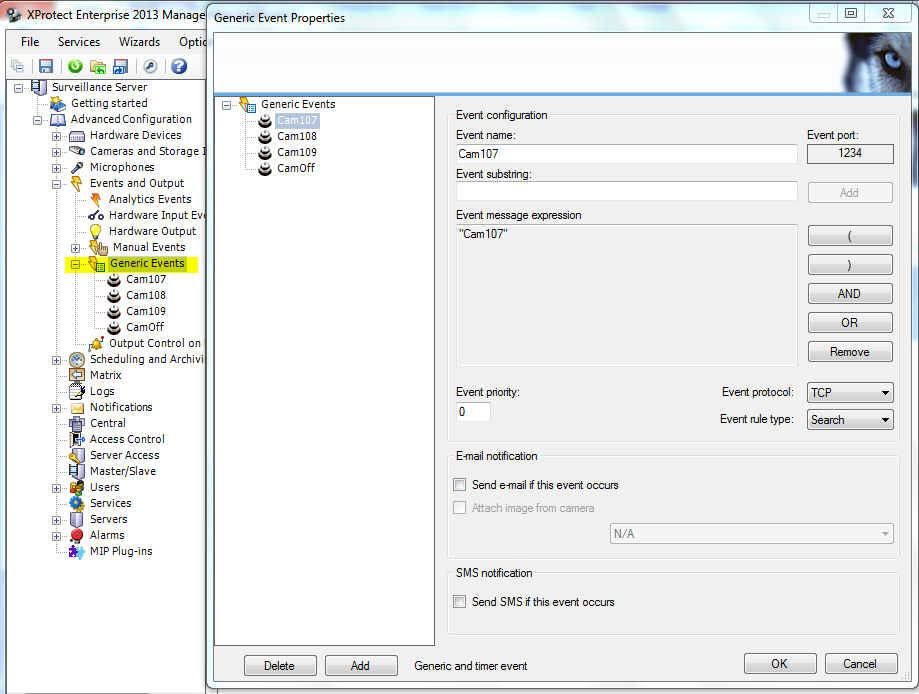This screenshot has width=919, height=694.
Task: Click the Services gear icon in tree
Action: pos(77,504)
